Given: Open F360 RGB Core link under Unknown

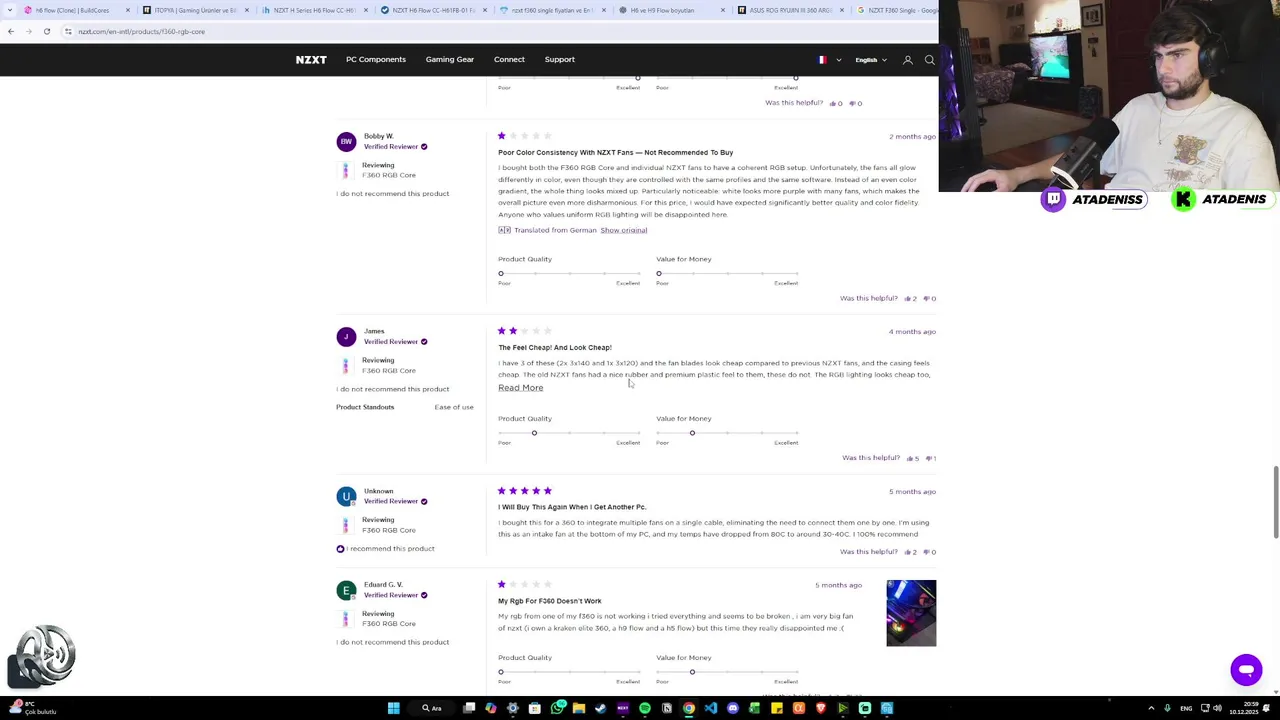Looking at the screenshot, I should point(388,530).
